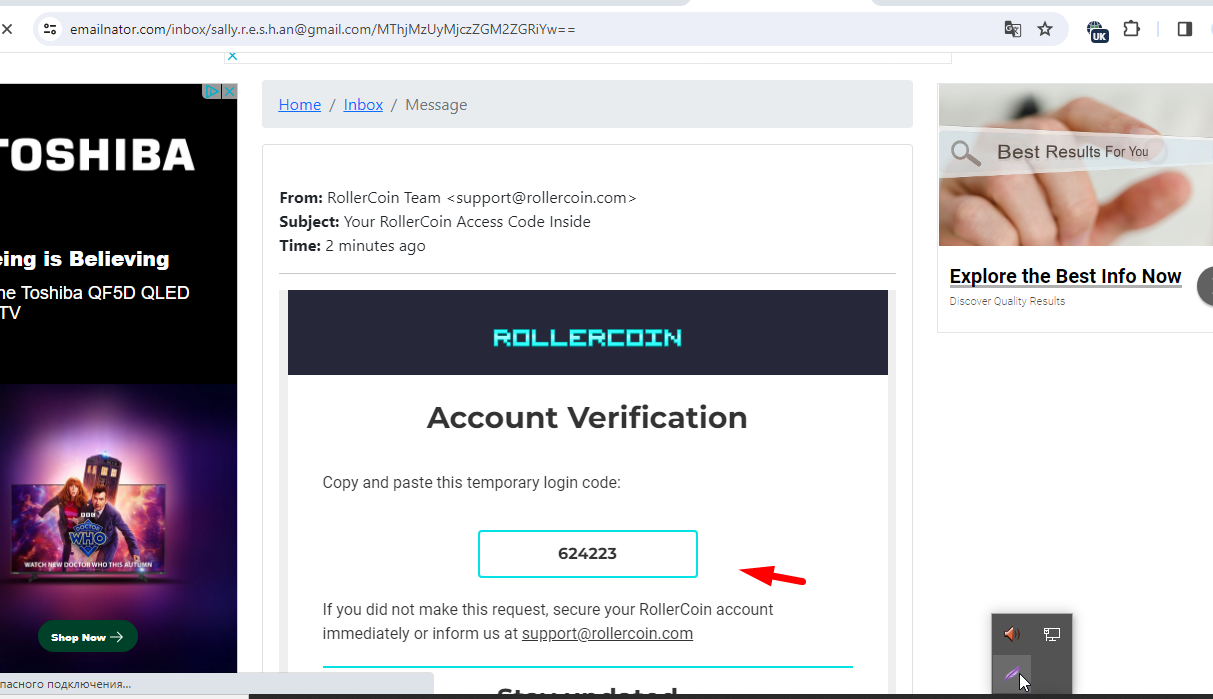The image size is (1213, 699).
Task: Select the 624223 login code box
Action: [x=588, y=554]
